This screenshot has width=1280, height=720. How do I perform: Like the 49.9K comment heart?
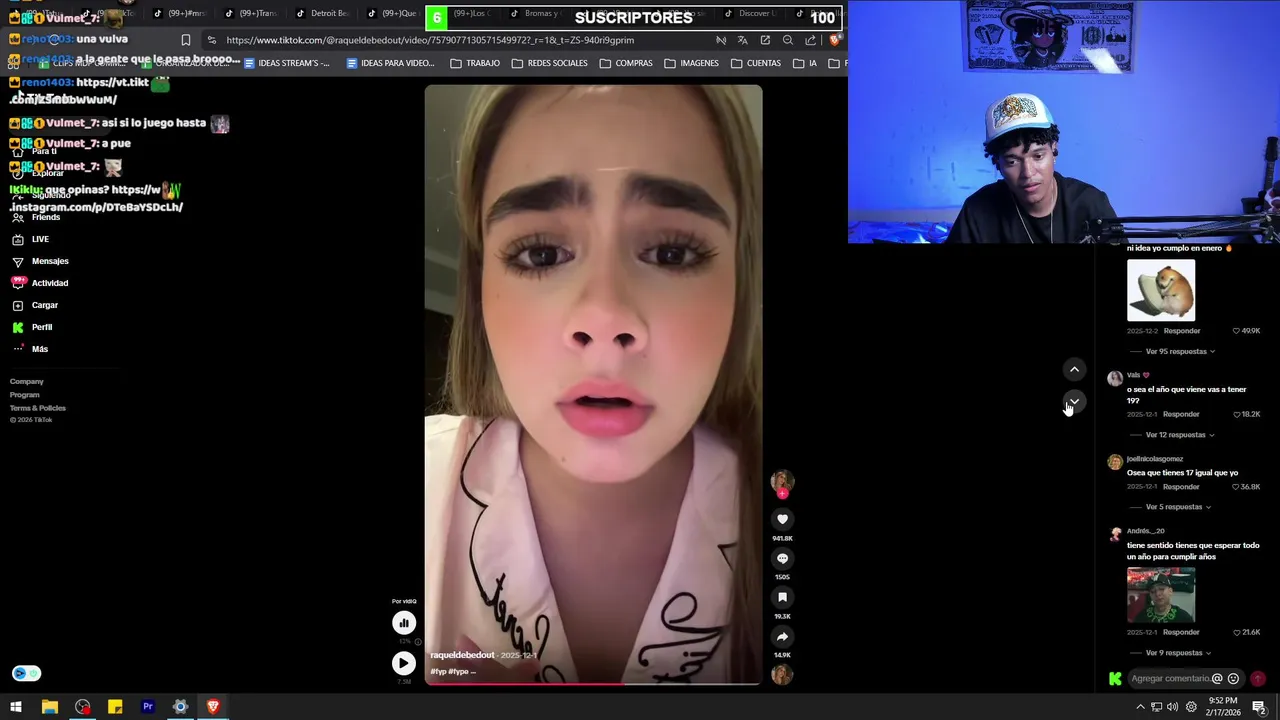(1236, 331)
